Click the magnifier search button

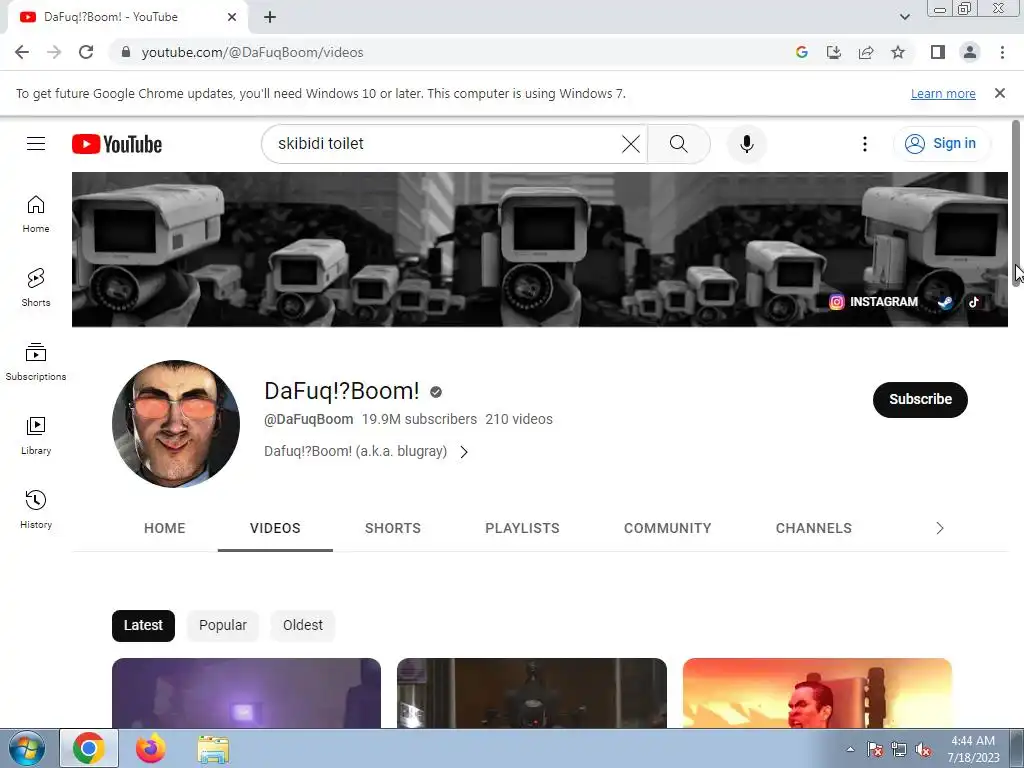679,144
